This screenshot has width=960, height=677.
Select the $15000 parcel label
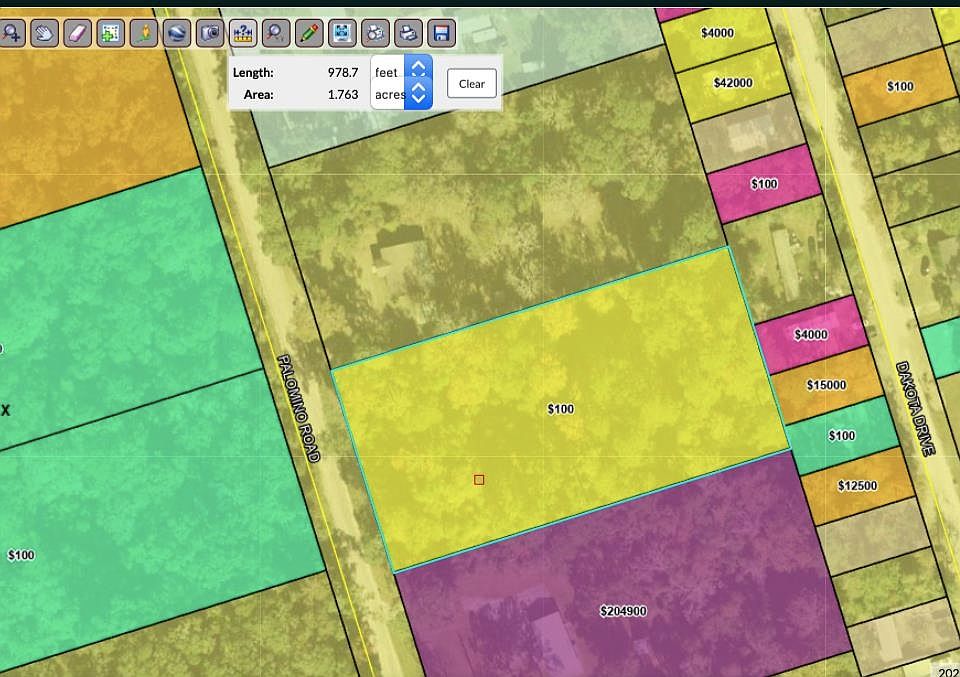click(x=827, y=385)
